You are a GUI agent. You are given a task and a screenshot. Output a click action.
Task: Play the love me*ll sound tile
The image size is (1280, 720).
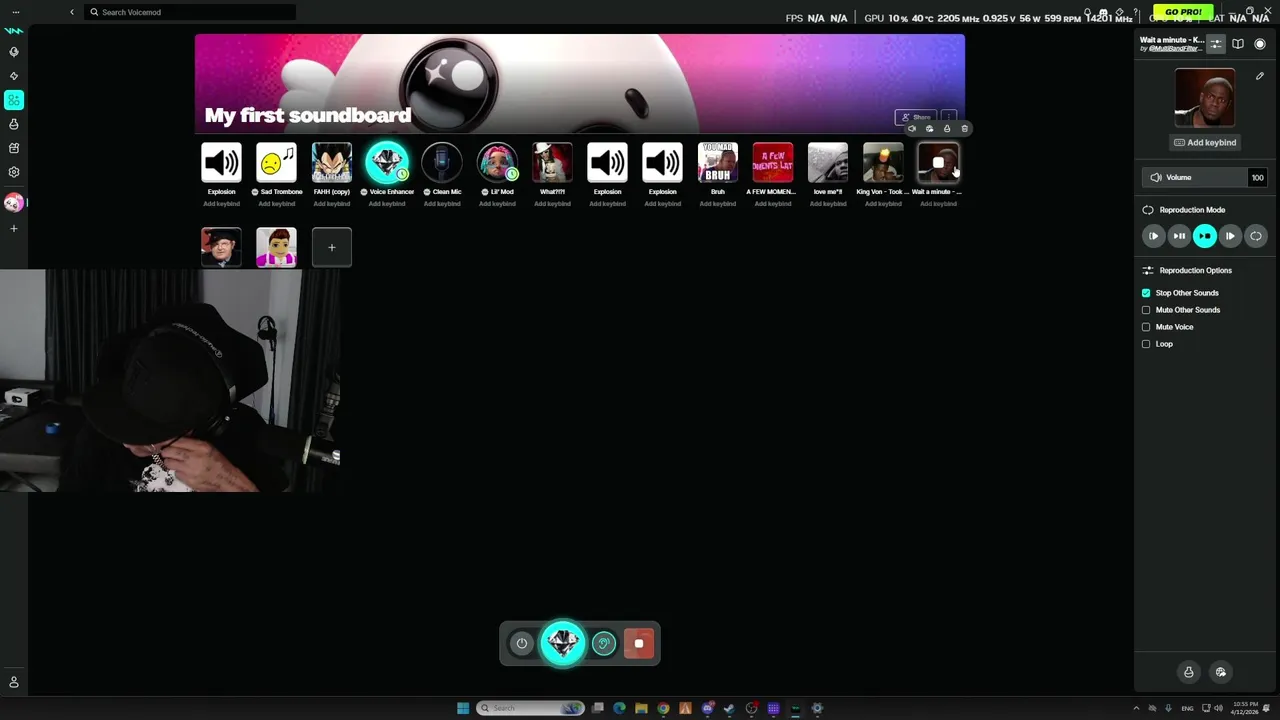[828, 163]
